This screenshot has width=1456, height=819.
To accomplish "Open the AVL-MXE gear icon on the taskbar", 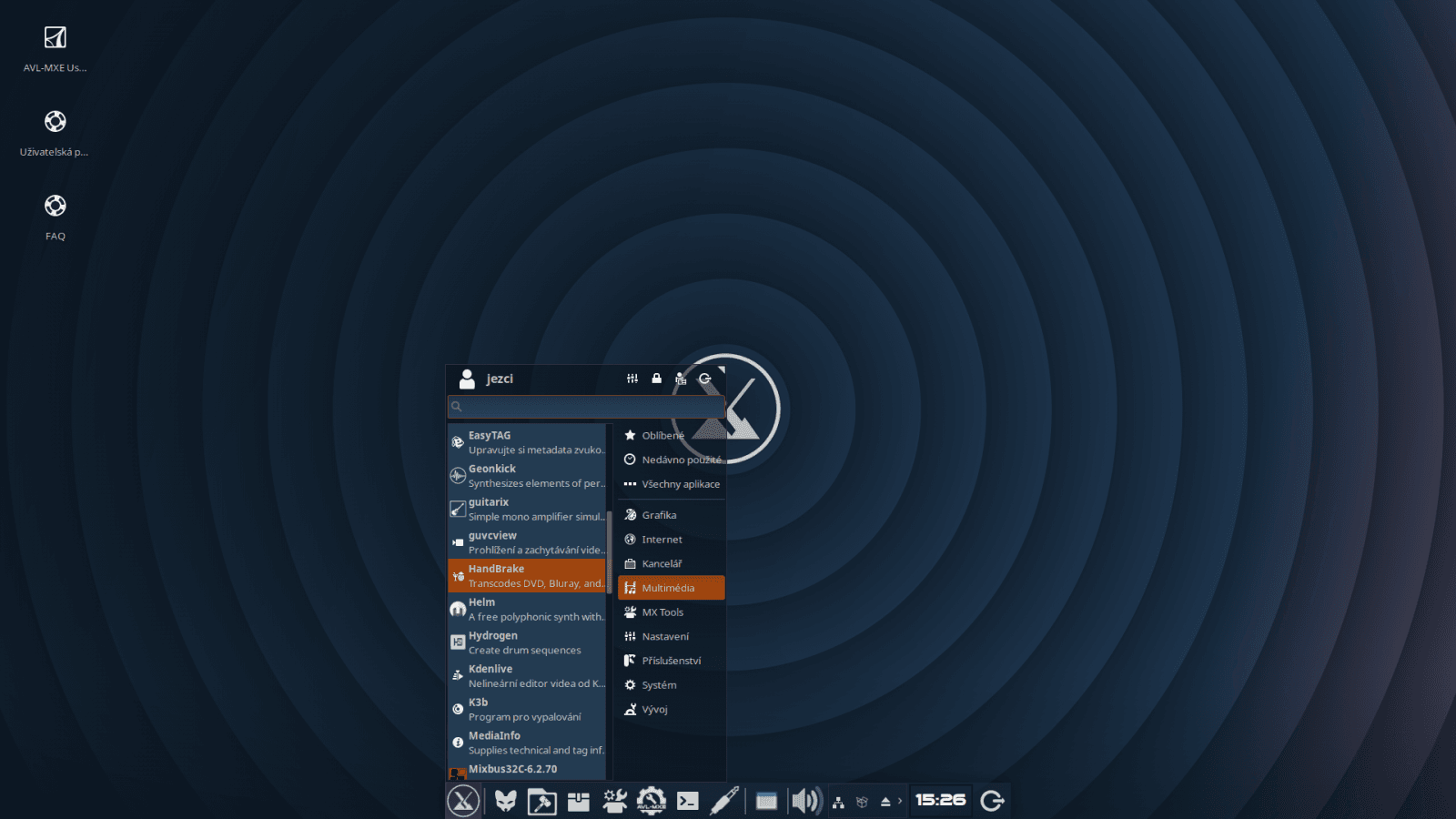I will [650, 802].
